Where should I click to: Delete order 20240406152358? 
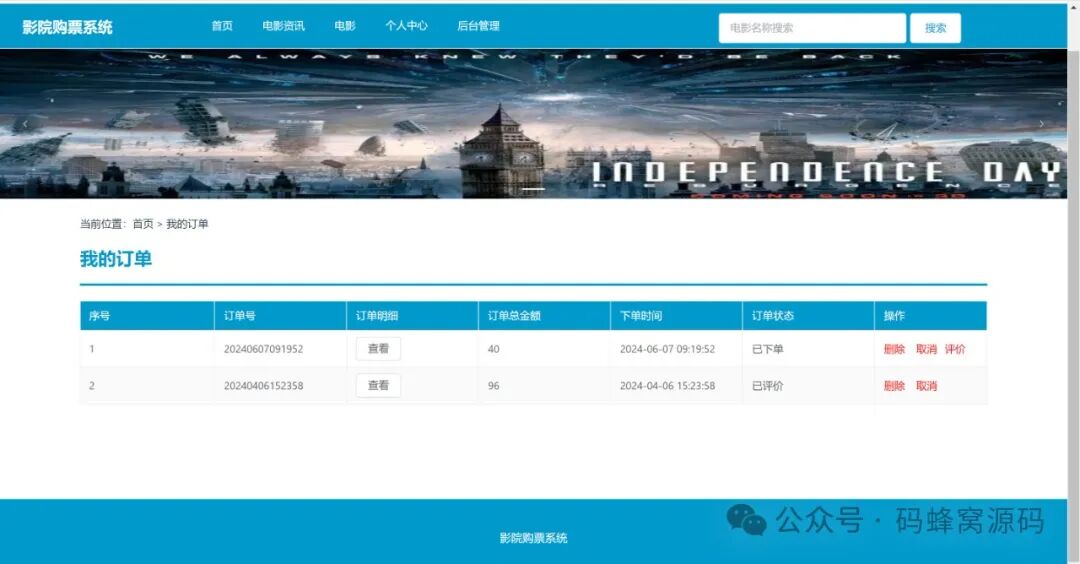click(894, 386)
